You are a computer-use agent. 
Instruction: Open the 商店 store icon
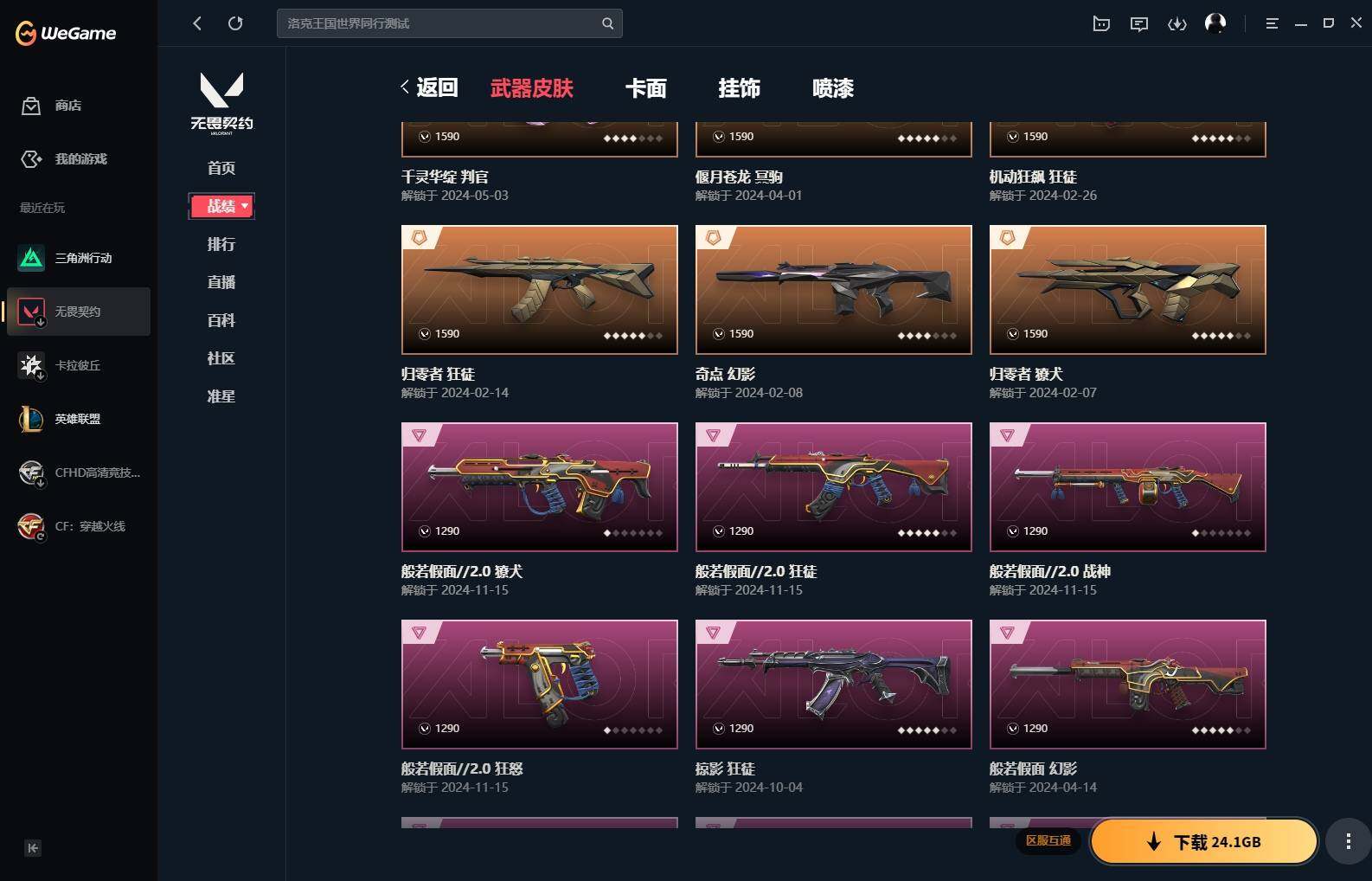[31, 106]
